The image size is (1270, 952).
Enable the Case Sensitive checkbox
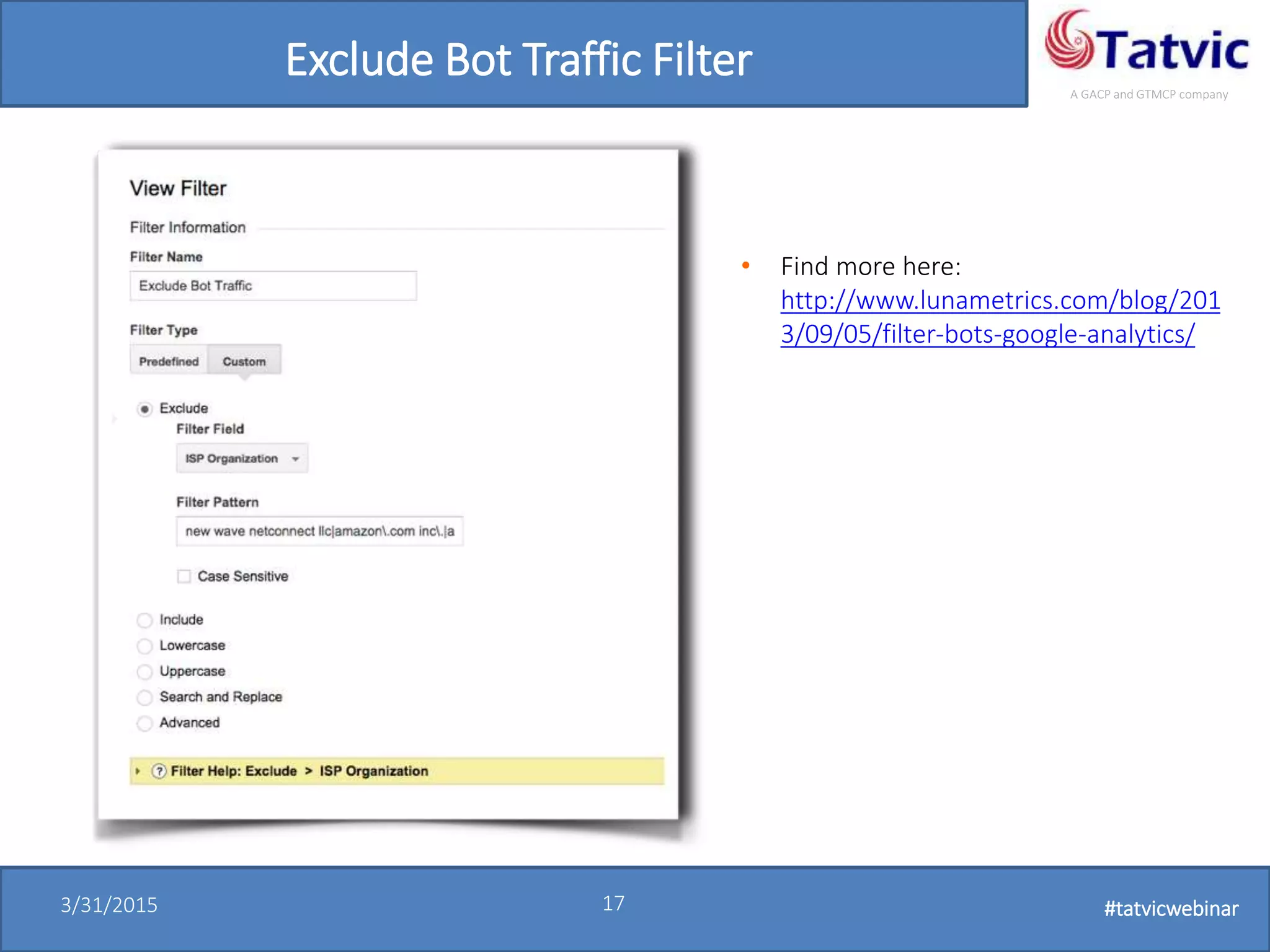click(x=184, y=576)
